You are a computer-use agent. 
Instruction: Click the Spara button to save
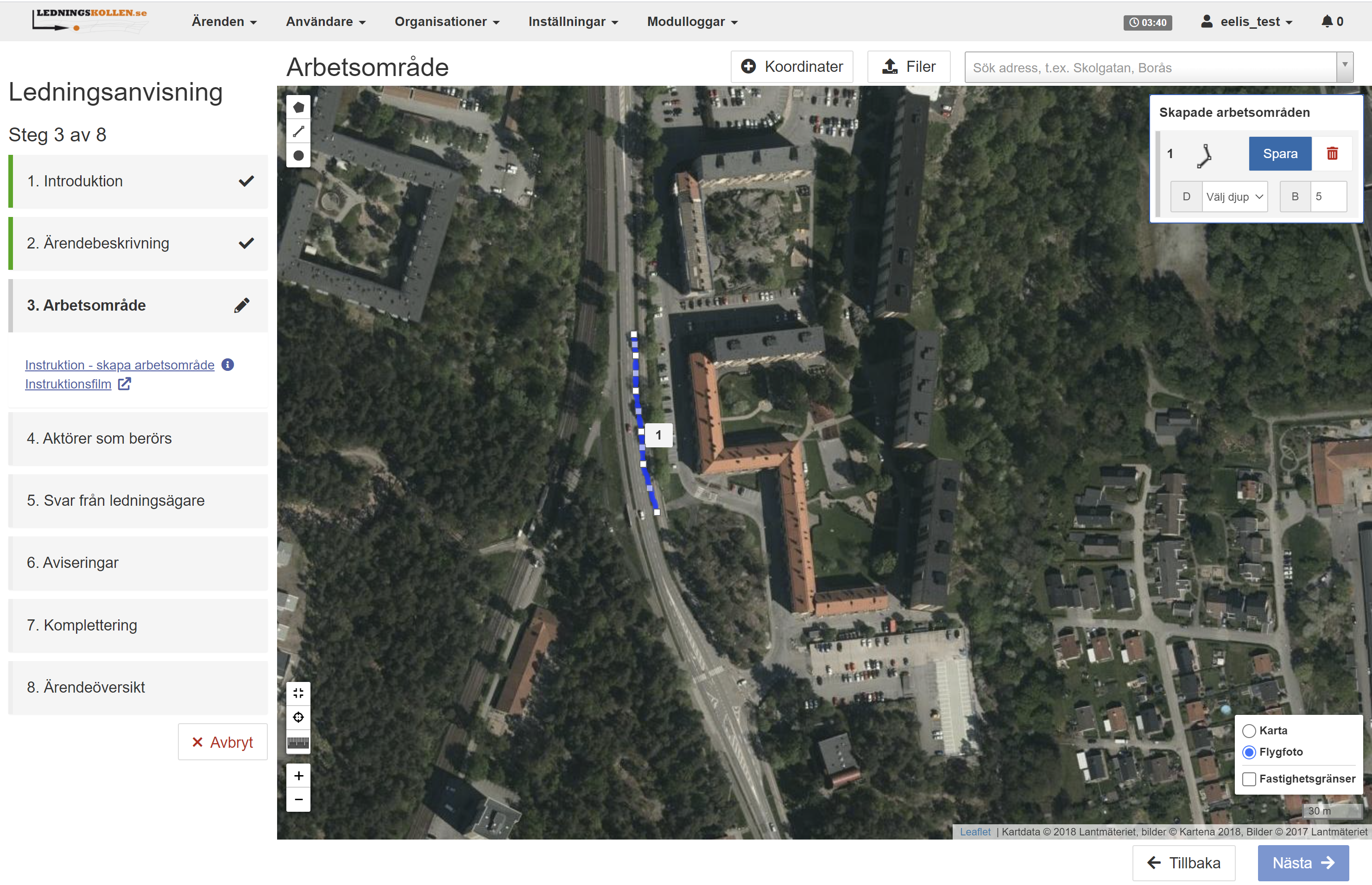click(x=1281, y=154)
